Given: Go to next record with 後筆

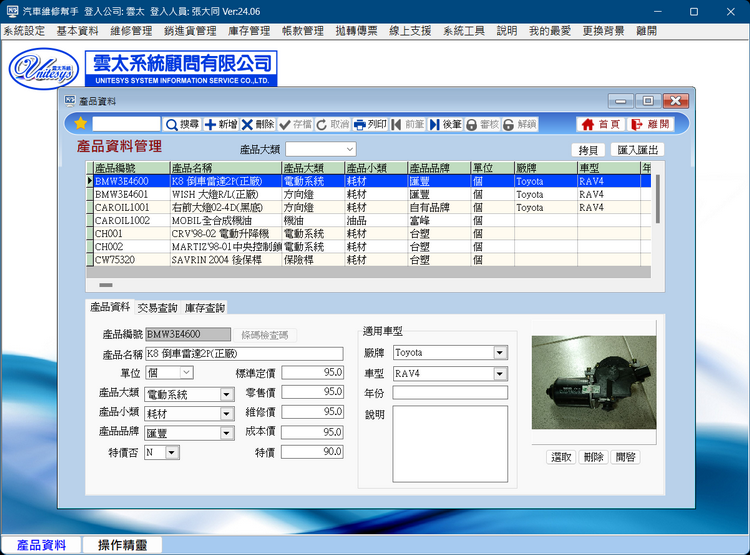Looking at the screenshot, I should (x=446, y=124).
